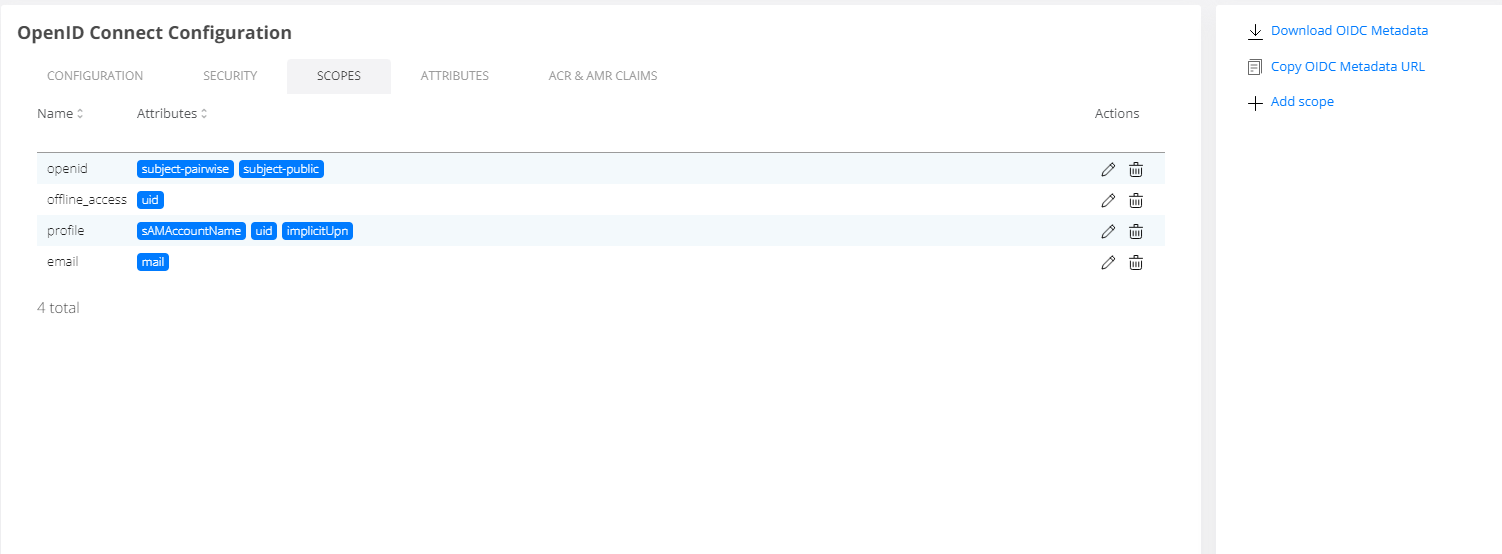Click the trash icon for email scope

pos(1136,263)
